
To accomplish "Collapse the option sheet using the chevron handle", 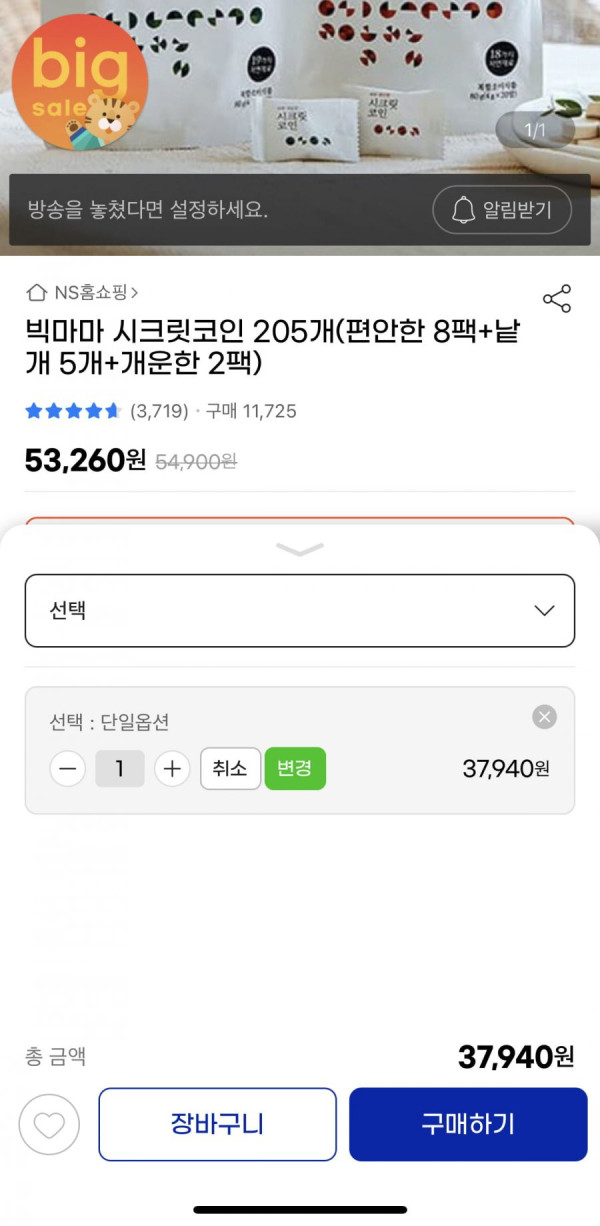I will pos(300,549).
